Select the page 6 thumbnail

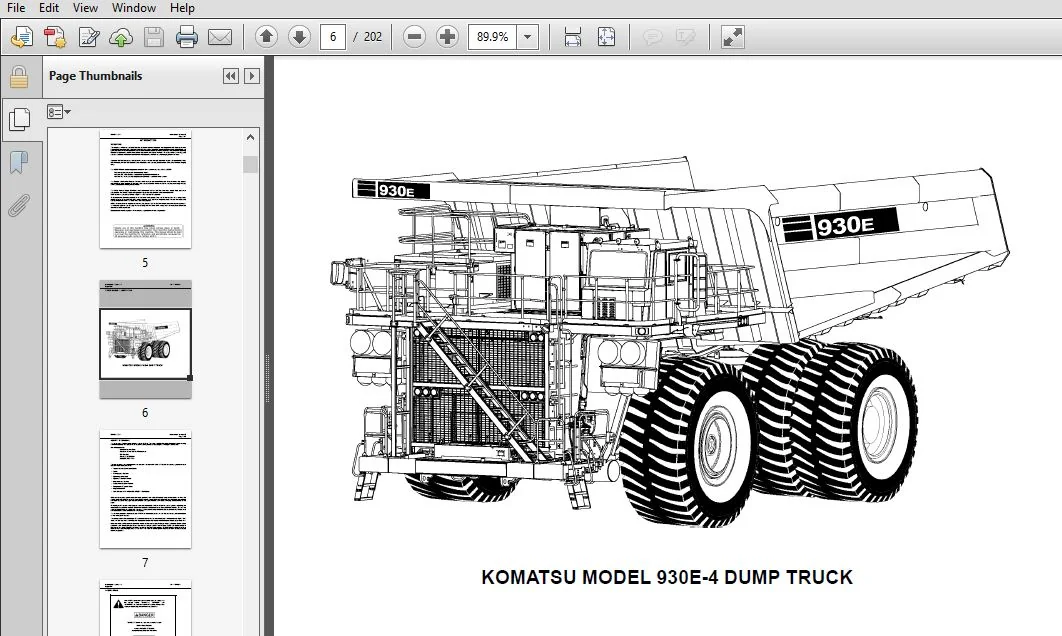[146, 339]
